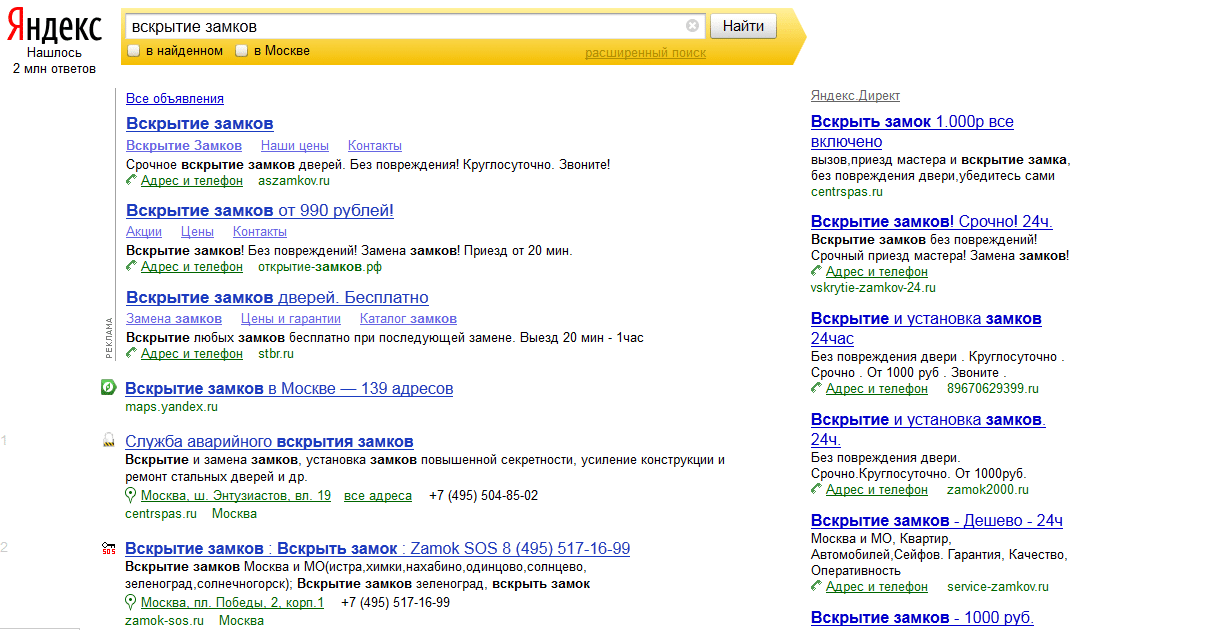Clear the search query with the X icon
1214x630 pixels.
(x=692, y=26)
